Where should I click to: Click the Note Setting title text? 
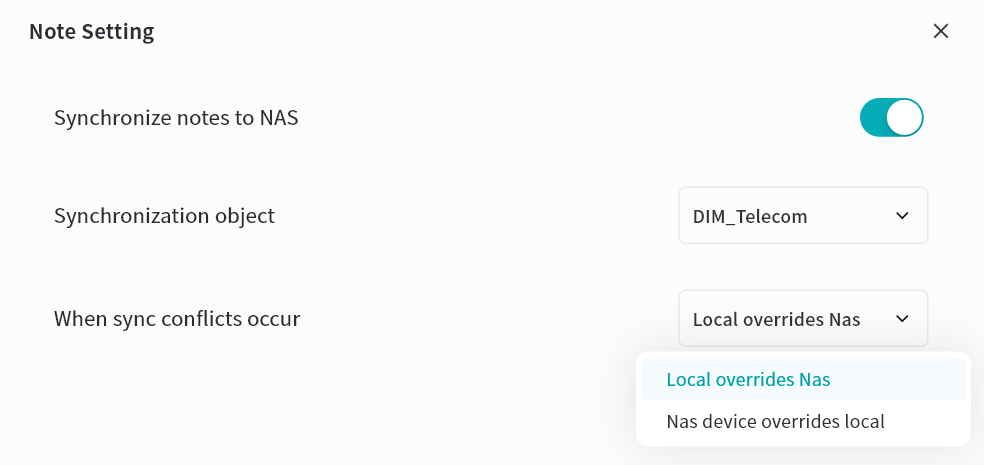(91, 32)
